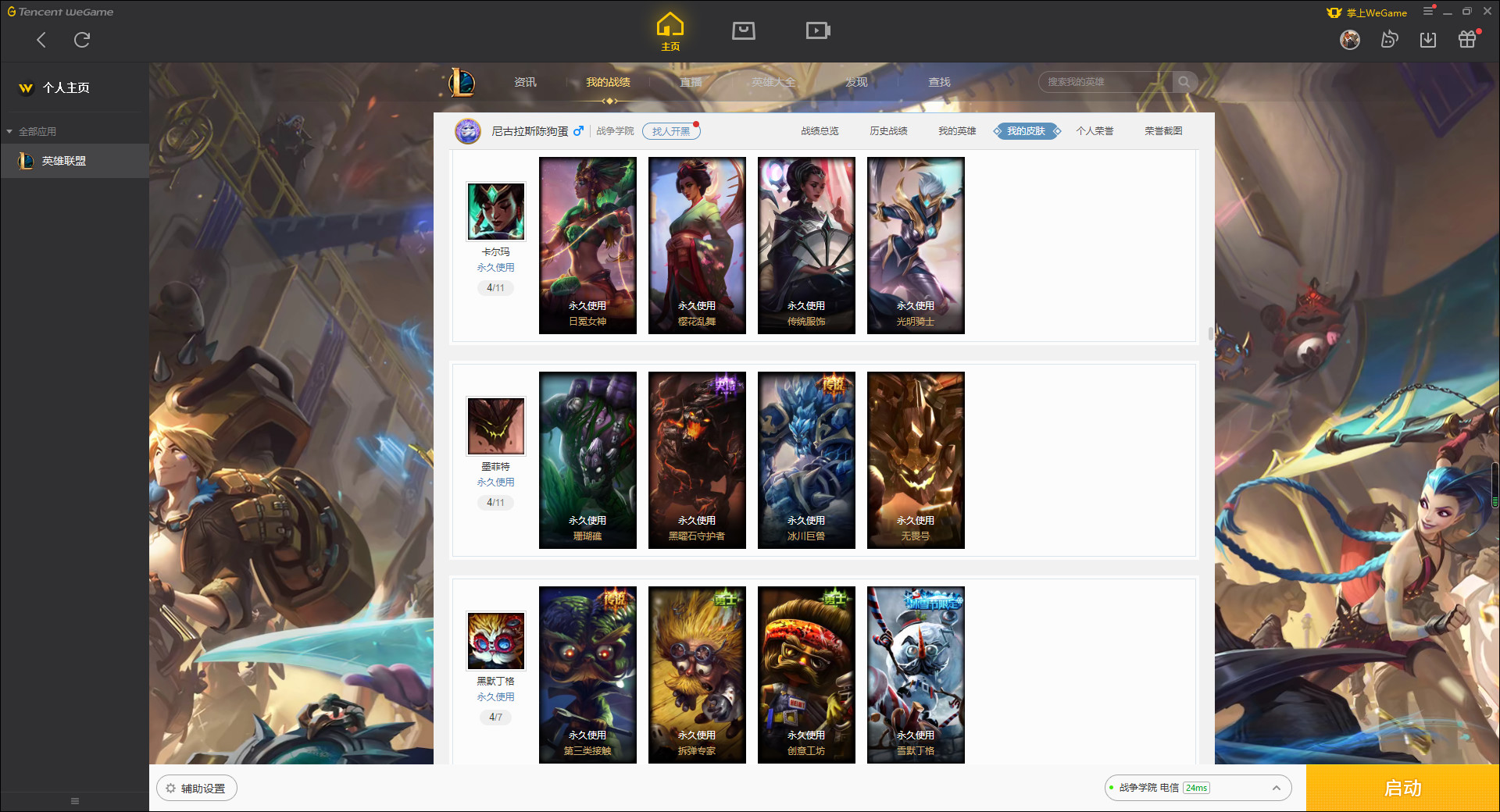Click the player name 尼古拉斯陈狗蛋
This screenshot has height=812, width=1500.
click(530, 131)
